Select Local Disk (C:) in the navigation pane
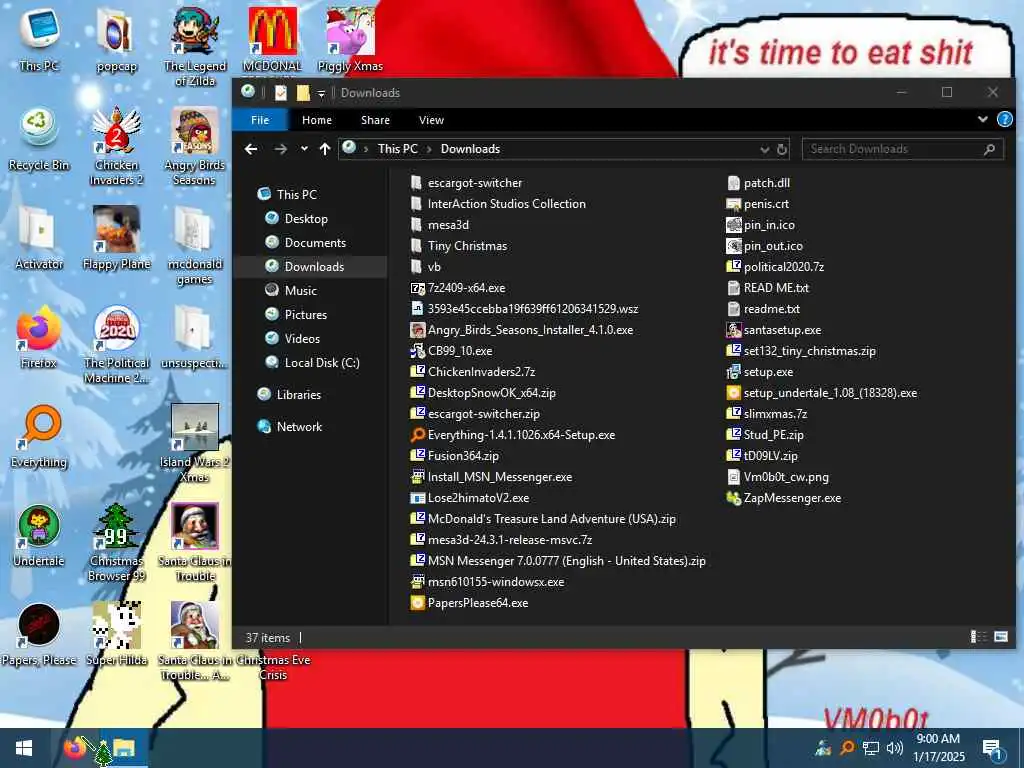This screenshot has height=768, width=1024. pos(322,362)
